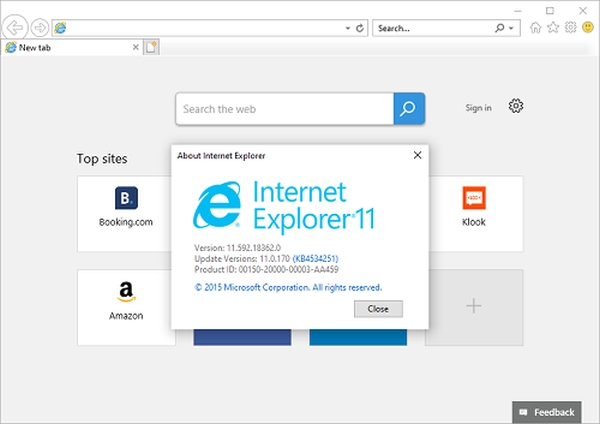Maximize the Internet Explorer window
Viewport: 600px width, 424px height.
point(550,11)
